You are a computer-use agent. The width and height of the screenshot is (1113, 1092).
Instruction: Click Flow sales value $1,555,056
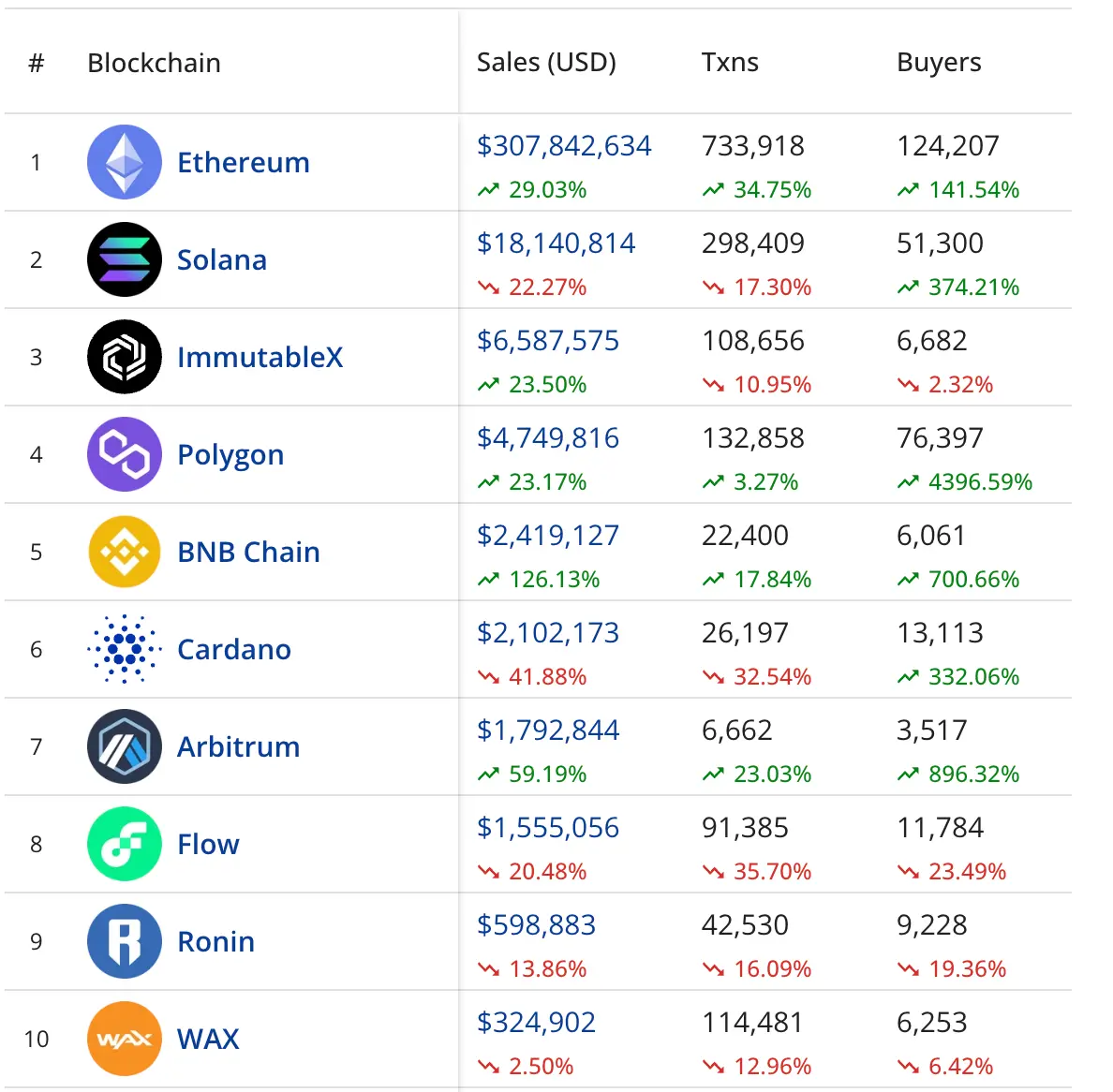coord(548,827)
